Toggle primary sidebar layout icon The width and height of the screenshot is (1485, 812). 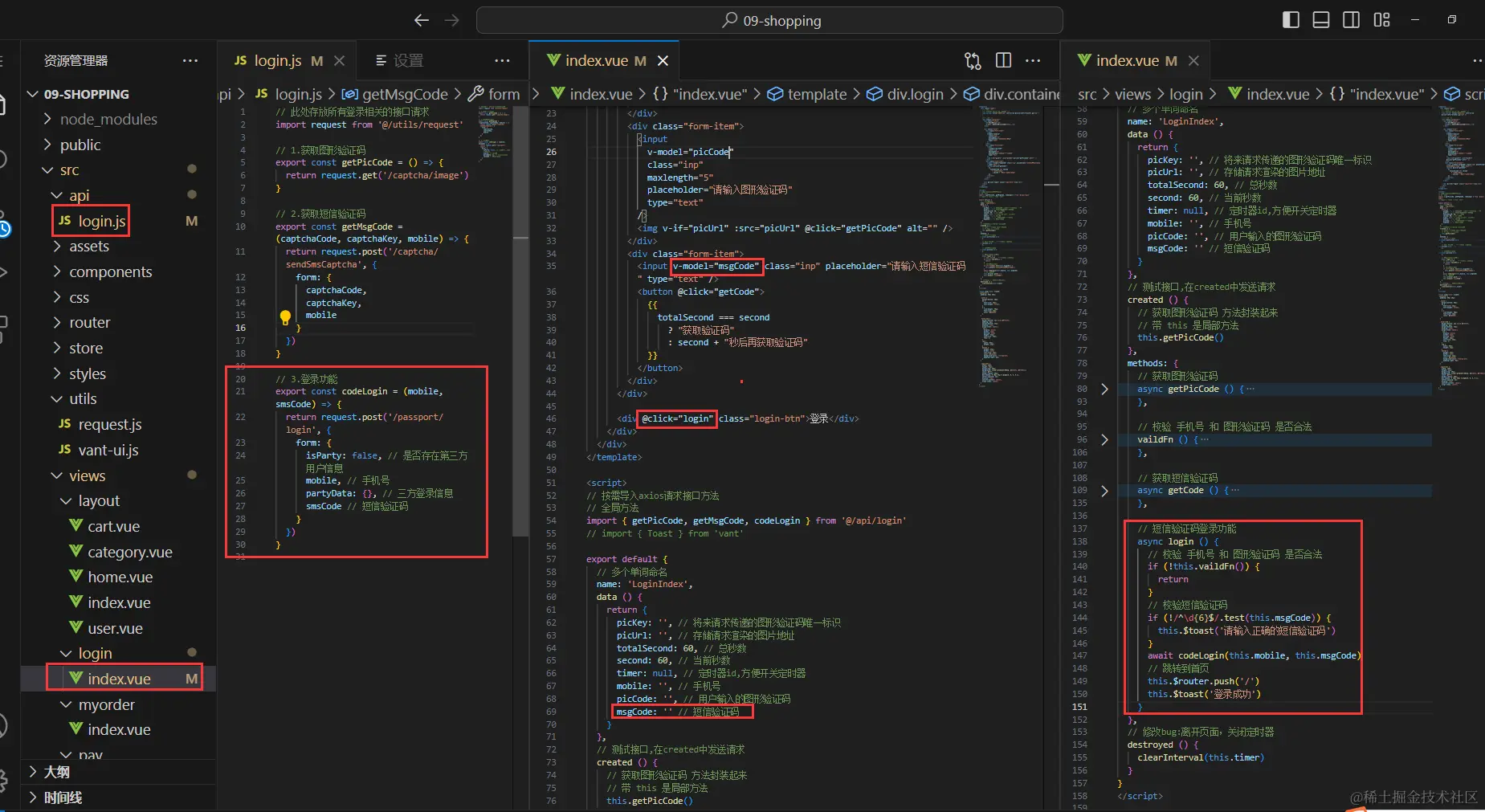[x=1291, y=20]
